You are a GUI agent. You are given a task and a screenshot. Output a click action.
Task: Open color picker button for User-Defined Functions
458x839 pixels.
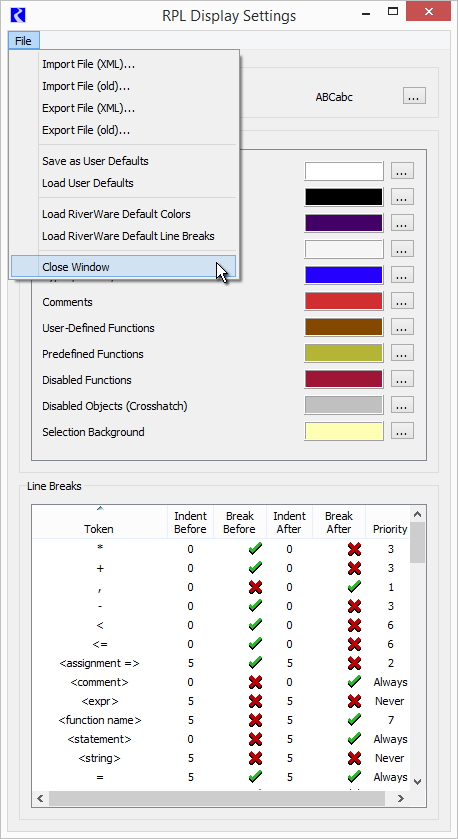402,327
